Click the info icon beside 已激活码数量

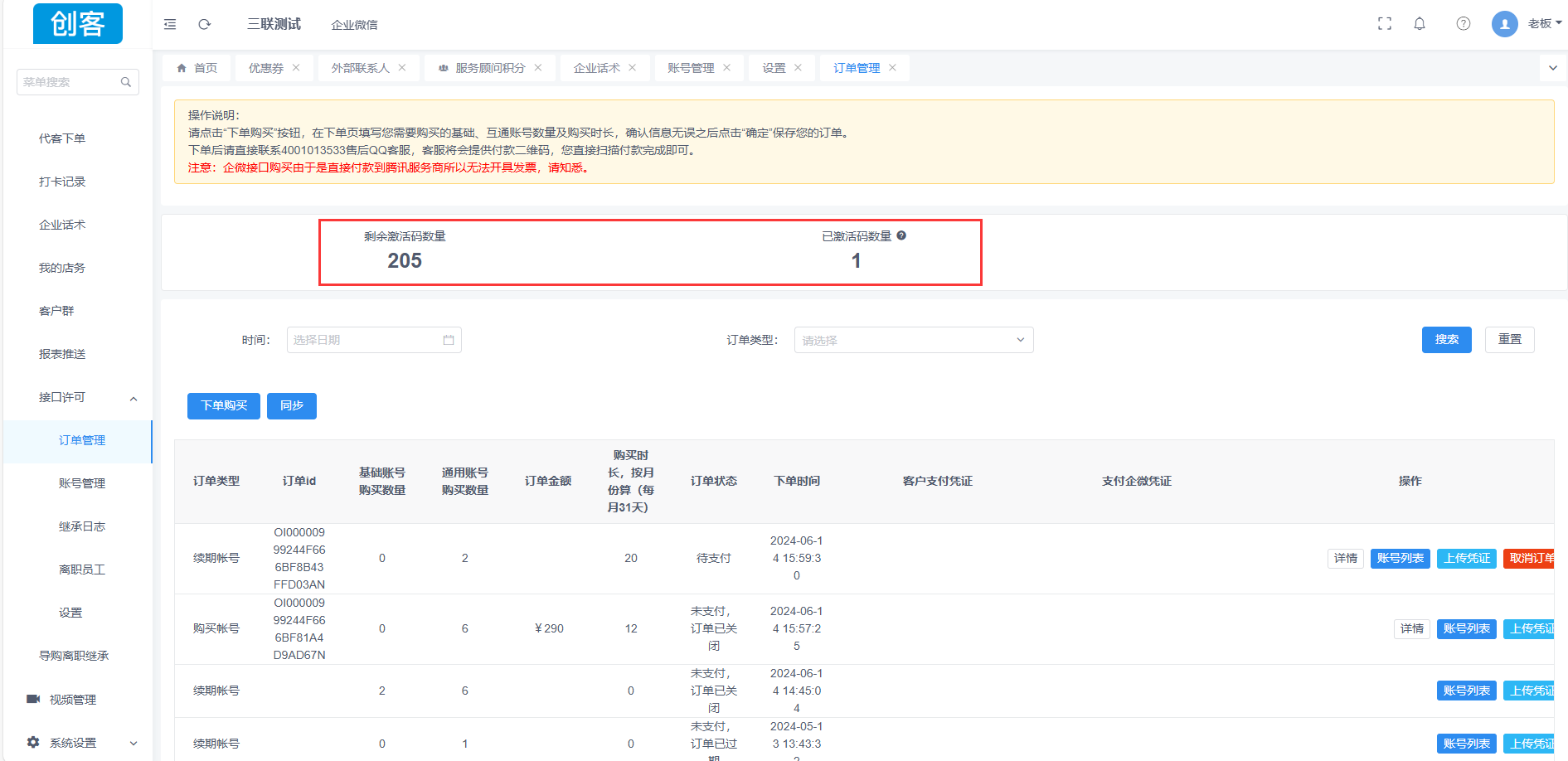901,236
